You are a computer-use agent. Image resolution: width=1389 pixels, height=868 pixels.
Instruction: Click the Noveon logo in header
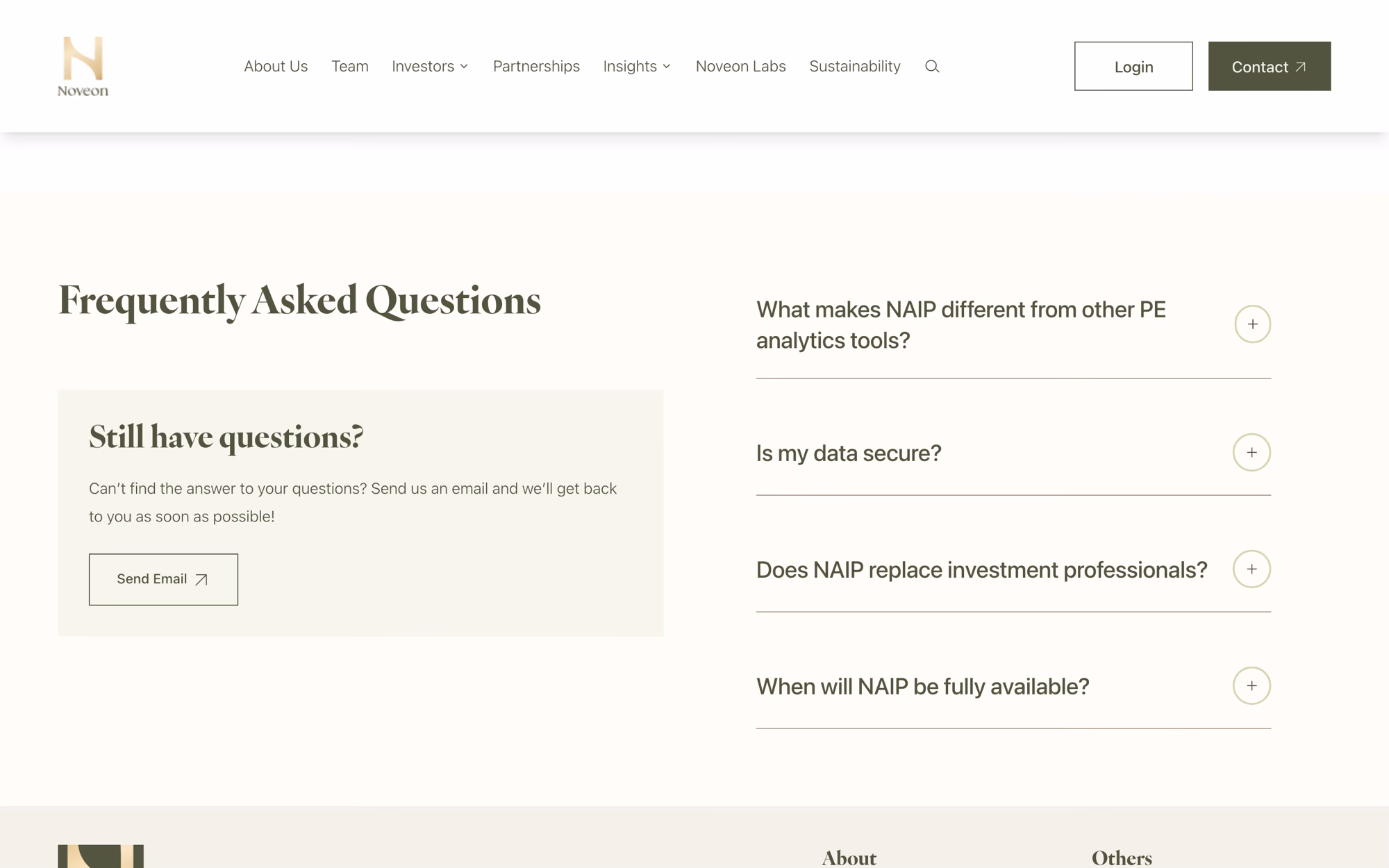[83, 66]
